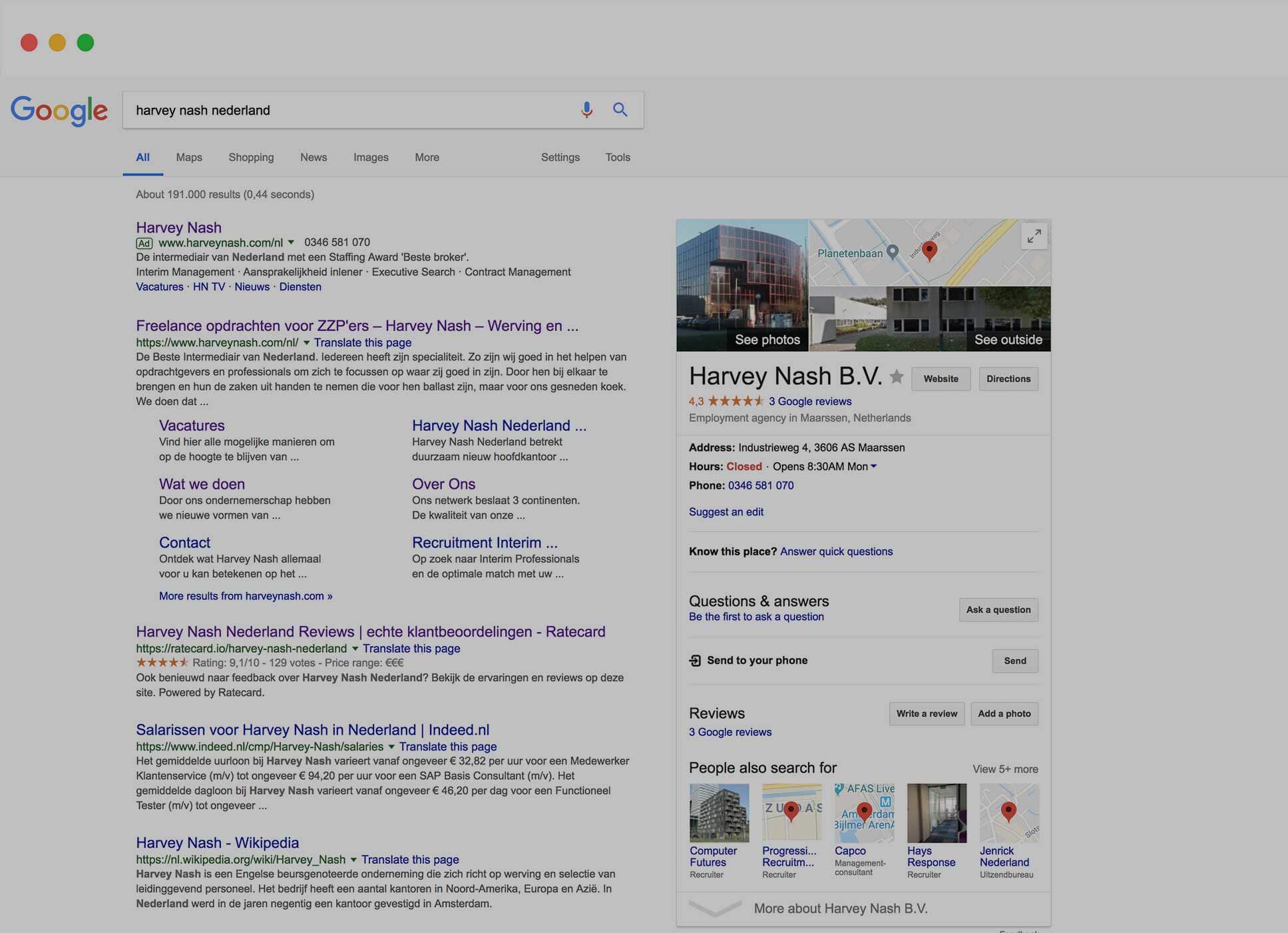1288x933 pixels.
Task: Click the Ad badge next to harveynash.com/nl
Action: [x=144, y=243]
